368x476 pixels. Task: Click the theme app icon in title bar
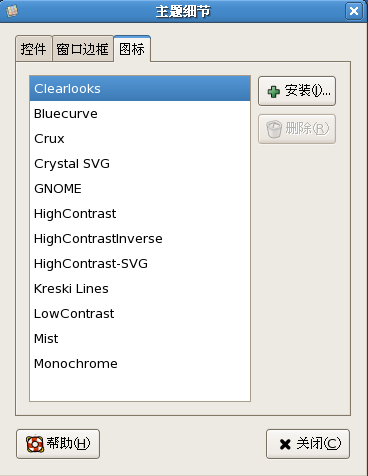pos(12,11)
